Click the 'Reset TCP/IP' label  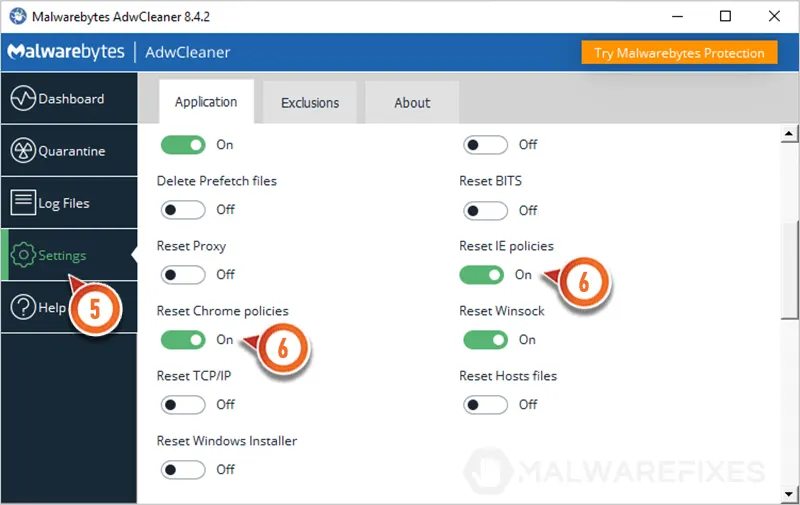(x=194, y=376)
